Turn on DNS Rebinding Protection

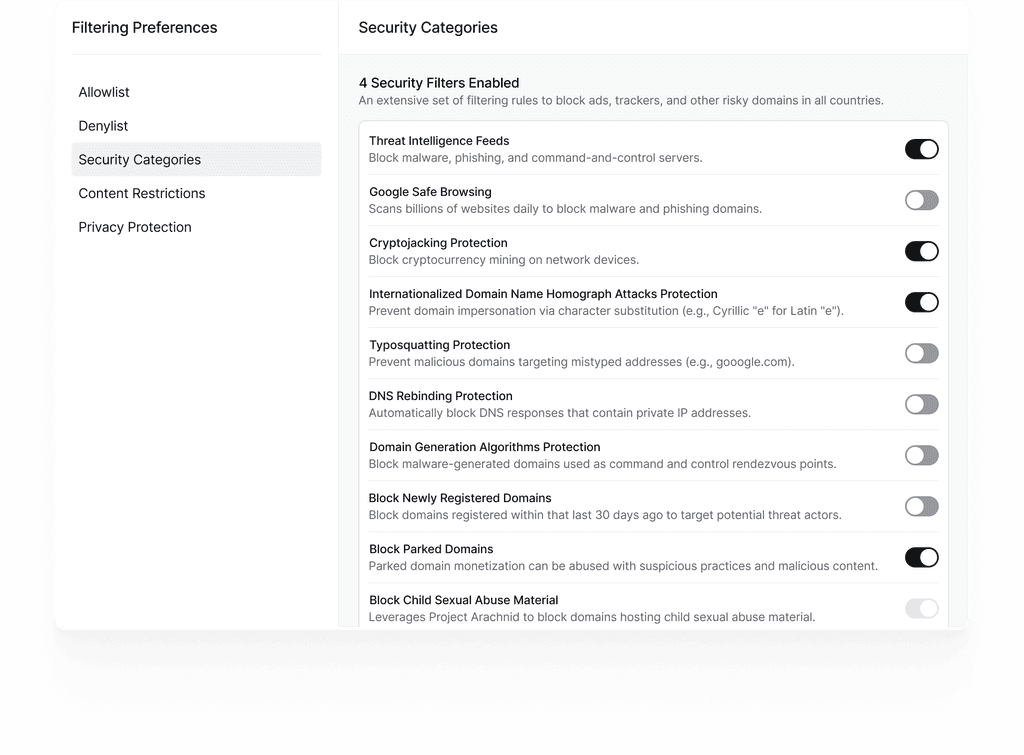tap(921, 404)
